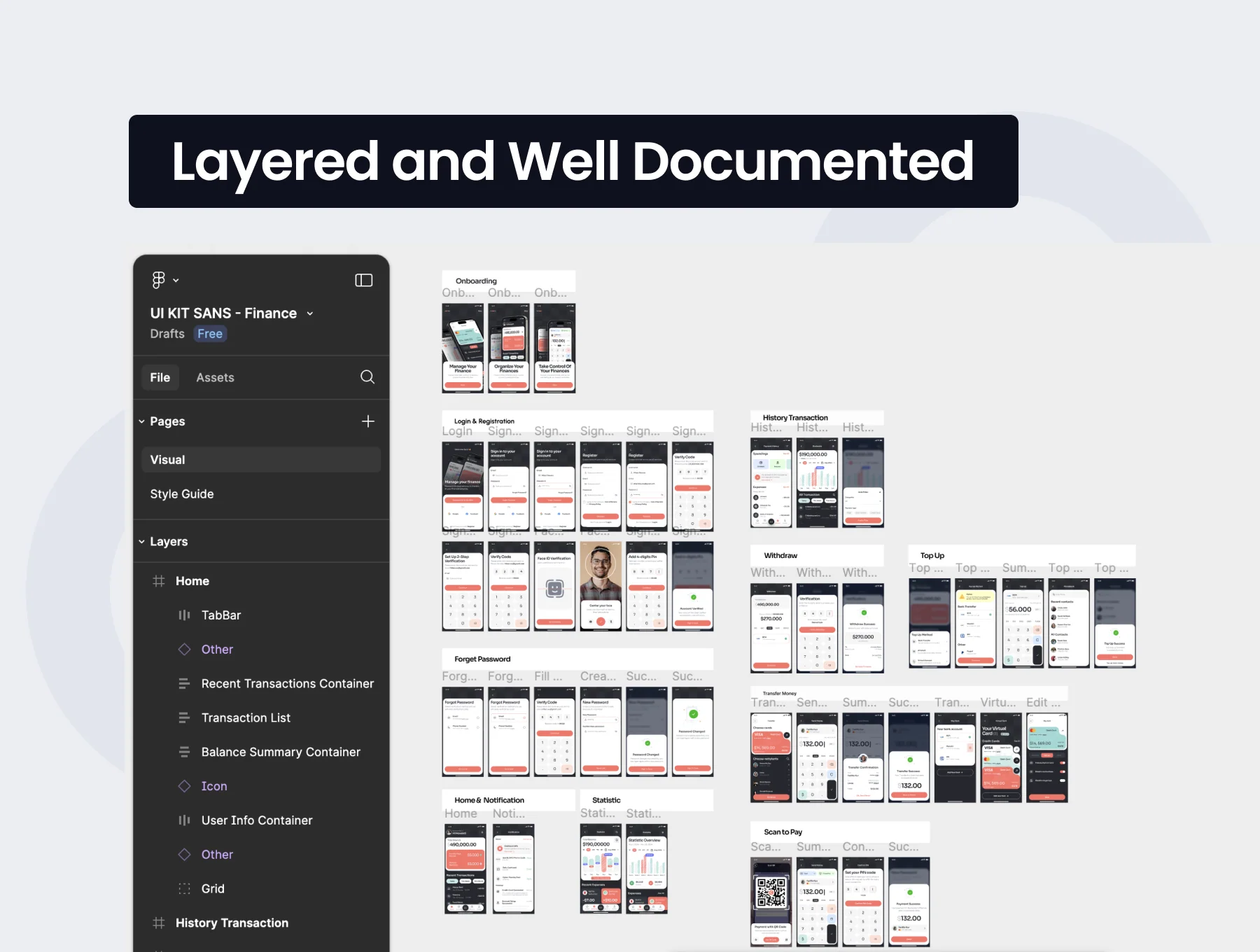Select the QR code scanner screen thumbnail

click(771, 902)
